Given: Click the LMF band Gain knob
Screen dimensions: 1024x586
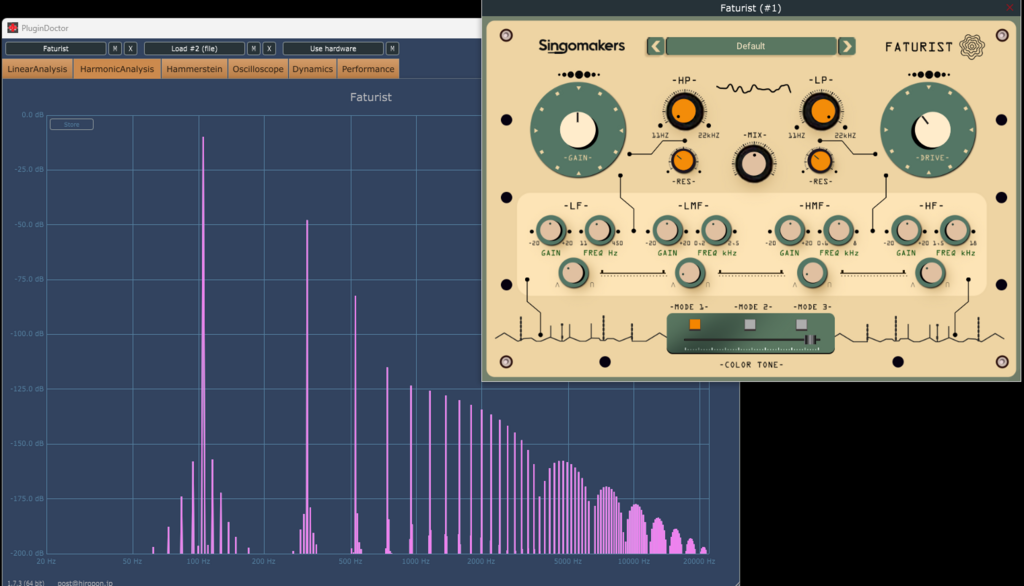Looking at the screenshot, I should pos(667,230).
